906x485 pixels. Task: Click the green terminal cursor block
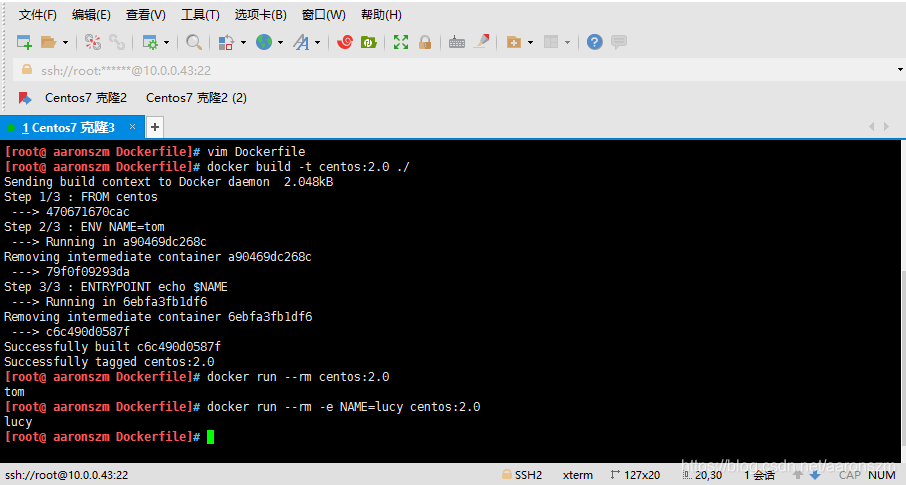(x=210, y=437)
